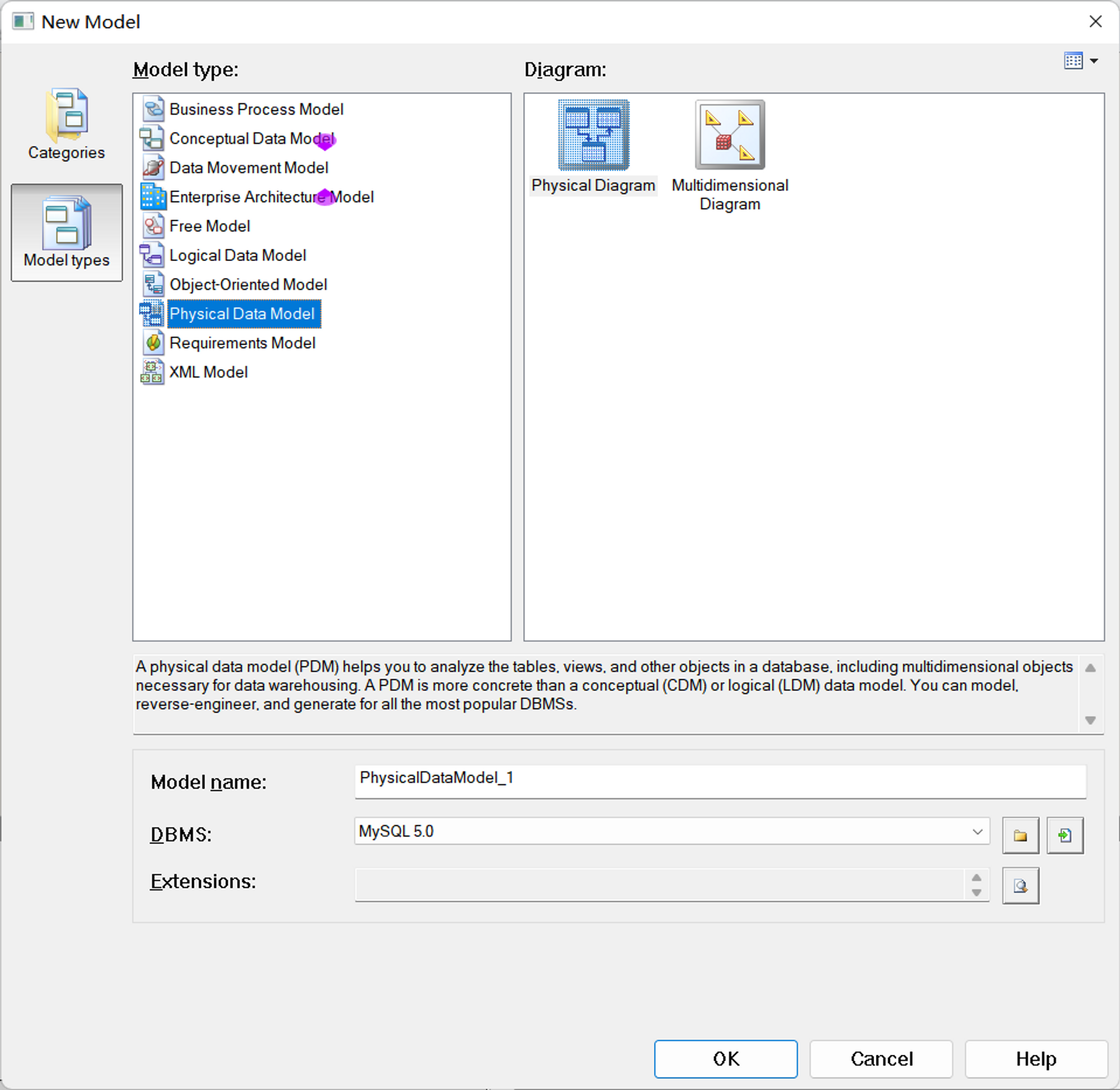Expand the DBMS MySQL 5.0 dropdown
1120x1090 pixels.
[x=977, y=831]
